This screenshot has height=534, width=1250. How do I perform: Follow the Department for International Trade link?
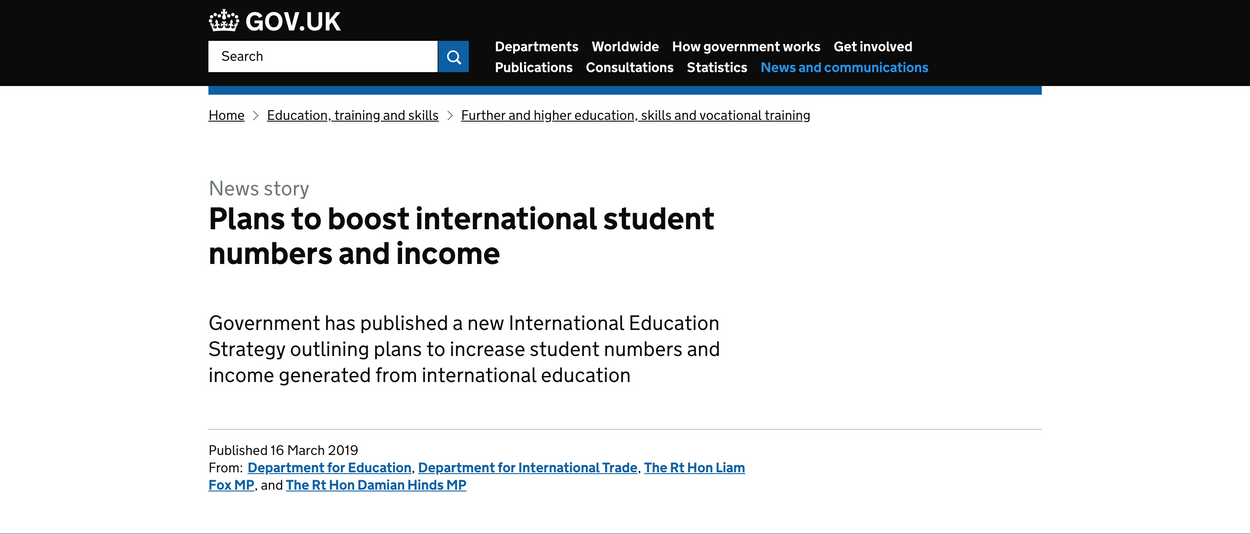528,468
